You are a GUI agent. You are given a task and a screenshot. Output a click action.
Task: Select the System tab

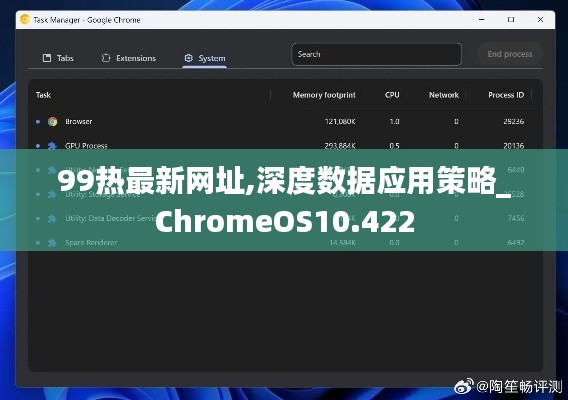[205, 58]
